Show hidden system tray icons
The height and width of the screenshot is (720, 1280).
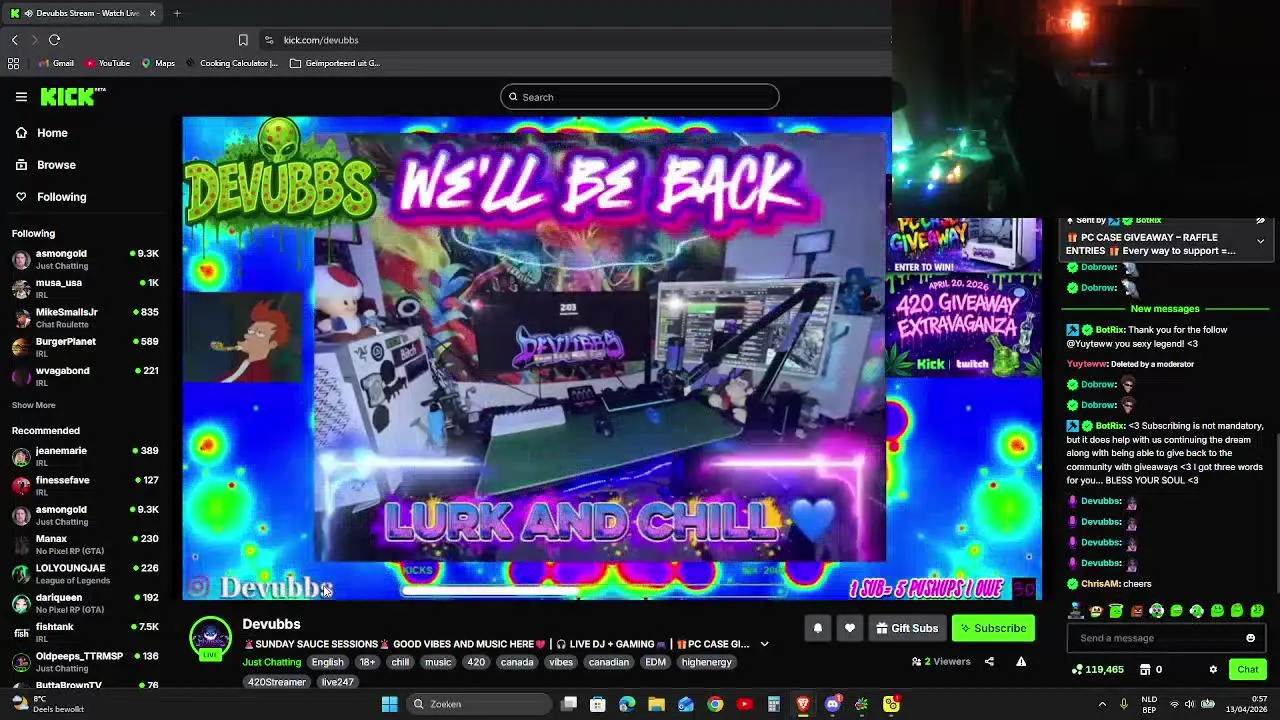coord(1102,704)
